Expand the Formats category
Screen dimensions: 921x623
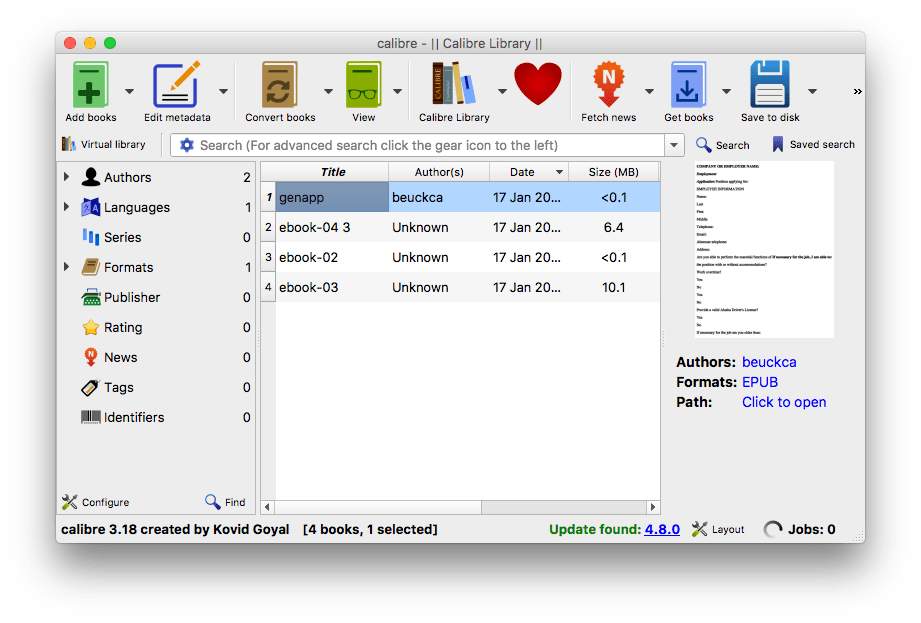pyautogui.click(x=66, y=267)
